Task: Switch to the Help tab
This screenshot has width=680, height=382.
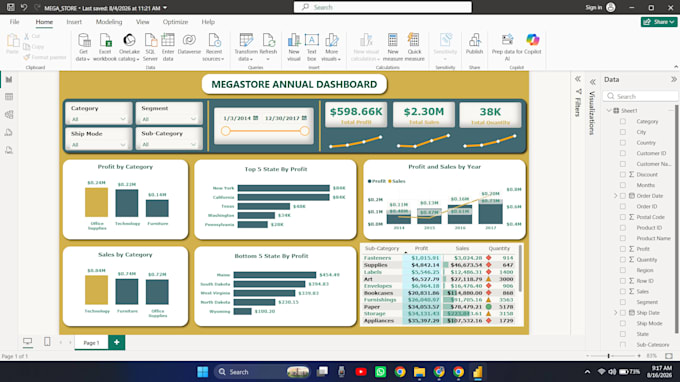Action: pos(208,22)
